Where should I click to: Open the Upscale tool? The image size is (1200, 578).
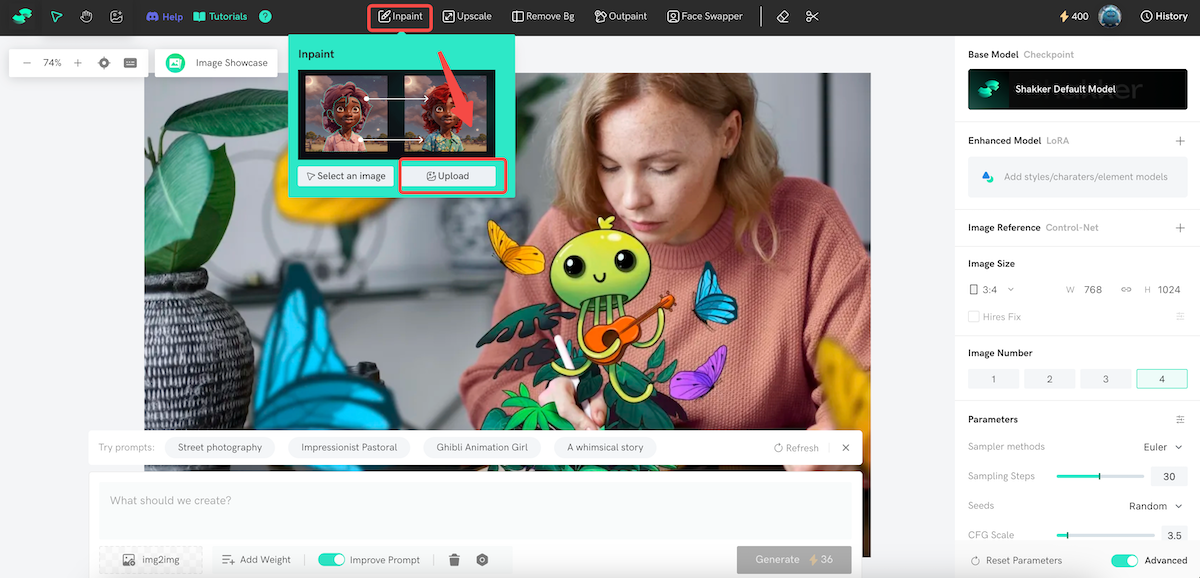point(467,16)
